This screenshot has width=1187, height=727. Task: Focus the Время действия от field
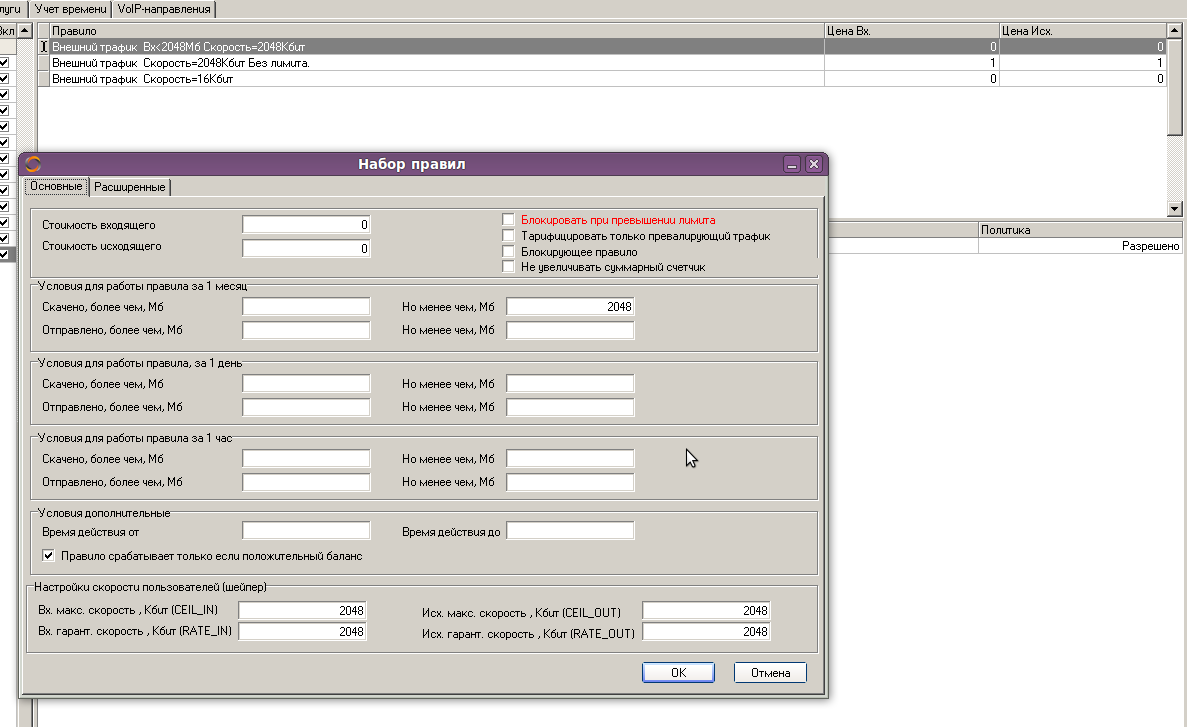tap(306, 531)
